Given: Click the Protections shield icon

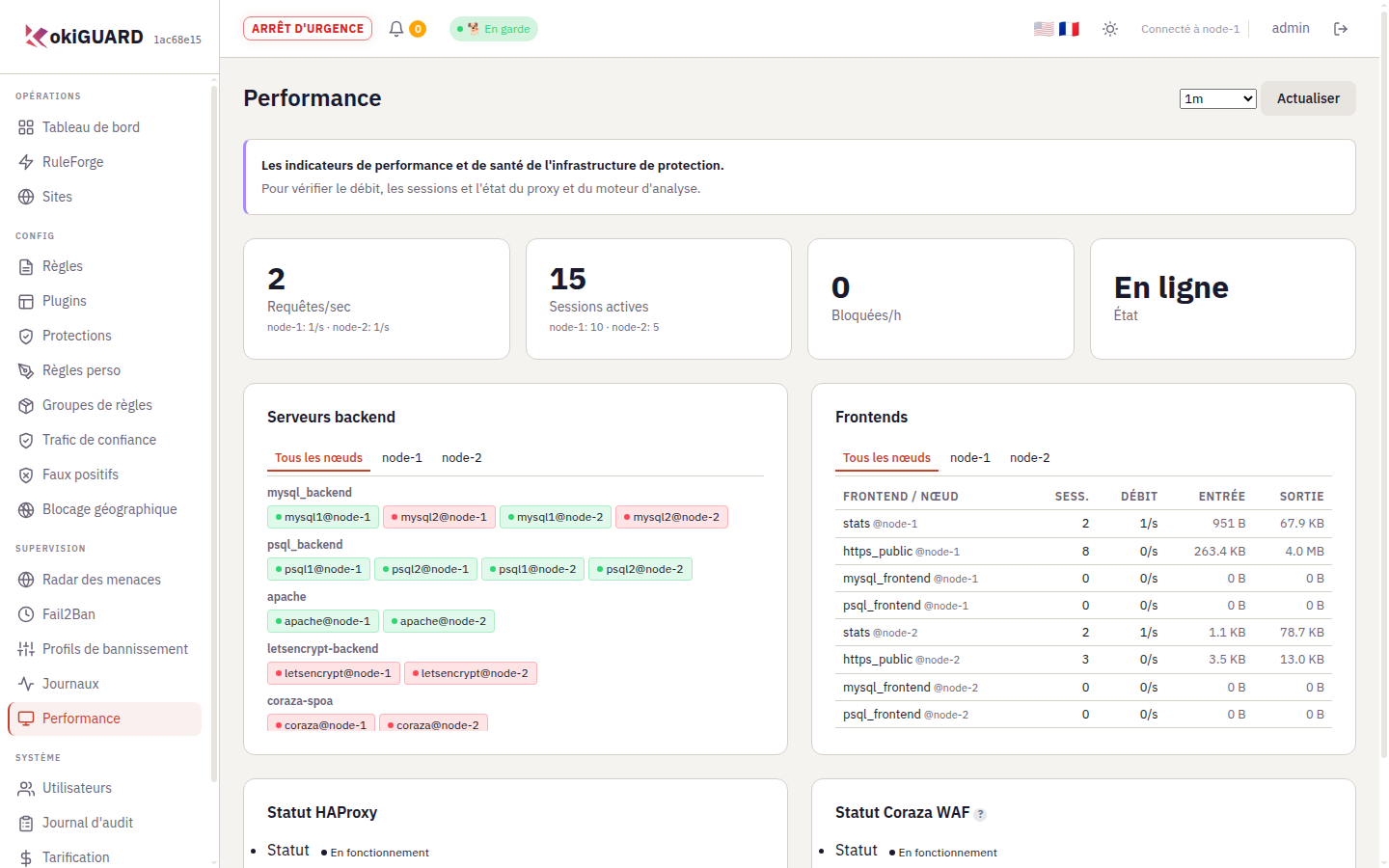Looking at the screenshot, I should [x=26, y=336].
